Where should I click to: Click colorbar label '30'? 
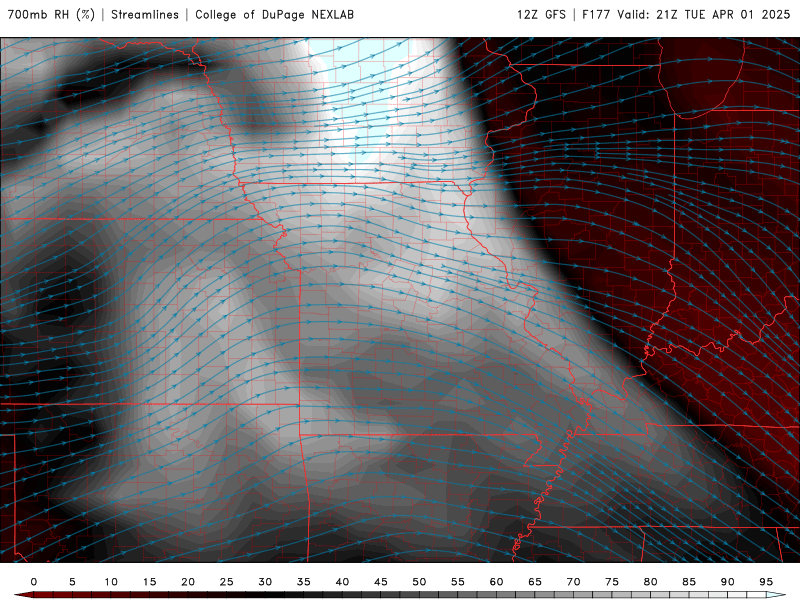click(265, 582)
